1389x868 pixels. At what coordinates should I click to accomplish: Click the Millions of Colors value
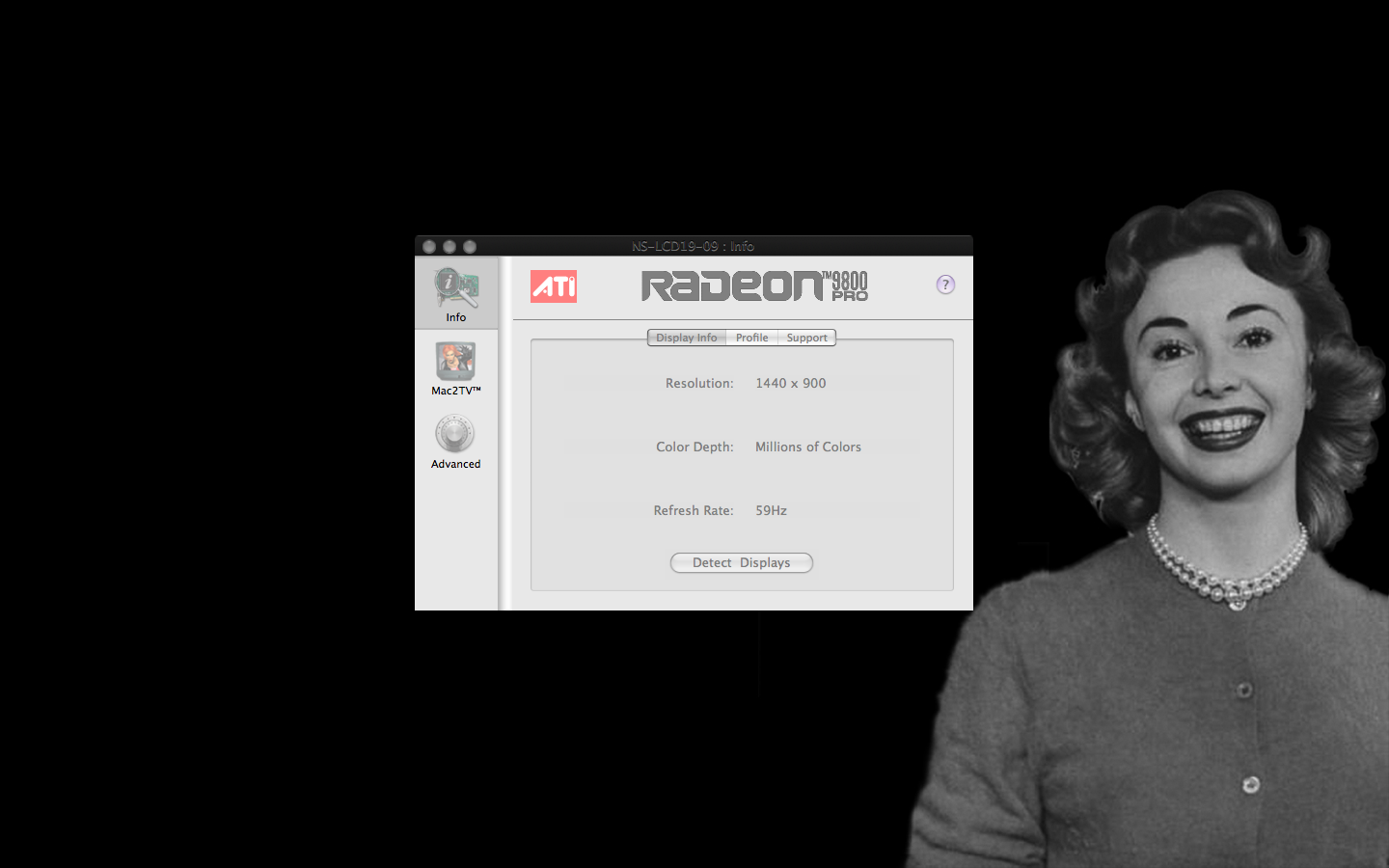(x=808, y=447)
